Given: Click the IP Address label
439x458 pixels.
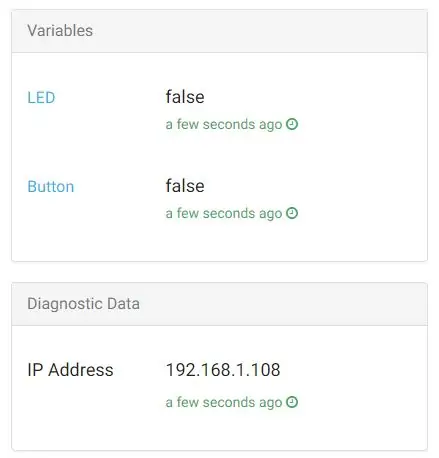Looking at the screenshot, I should 70,370.
